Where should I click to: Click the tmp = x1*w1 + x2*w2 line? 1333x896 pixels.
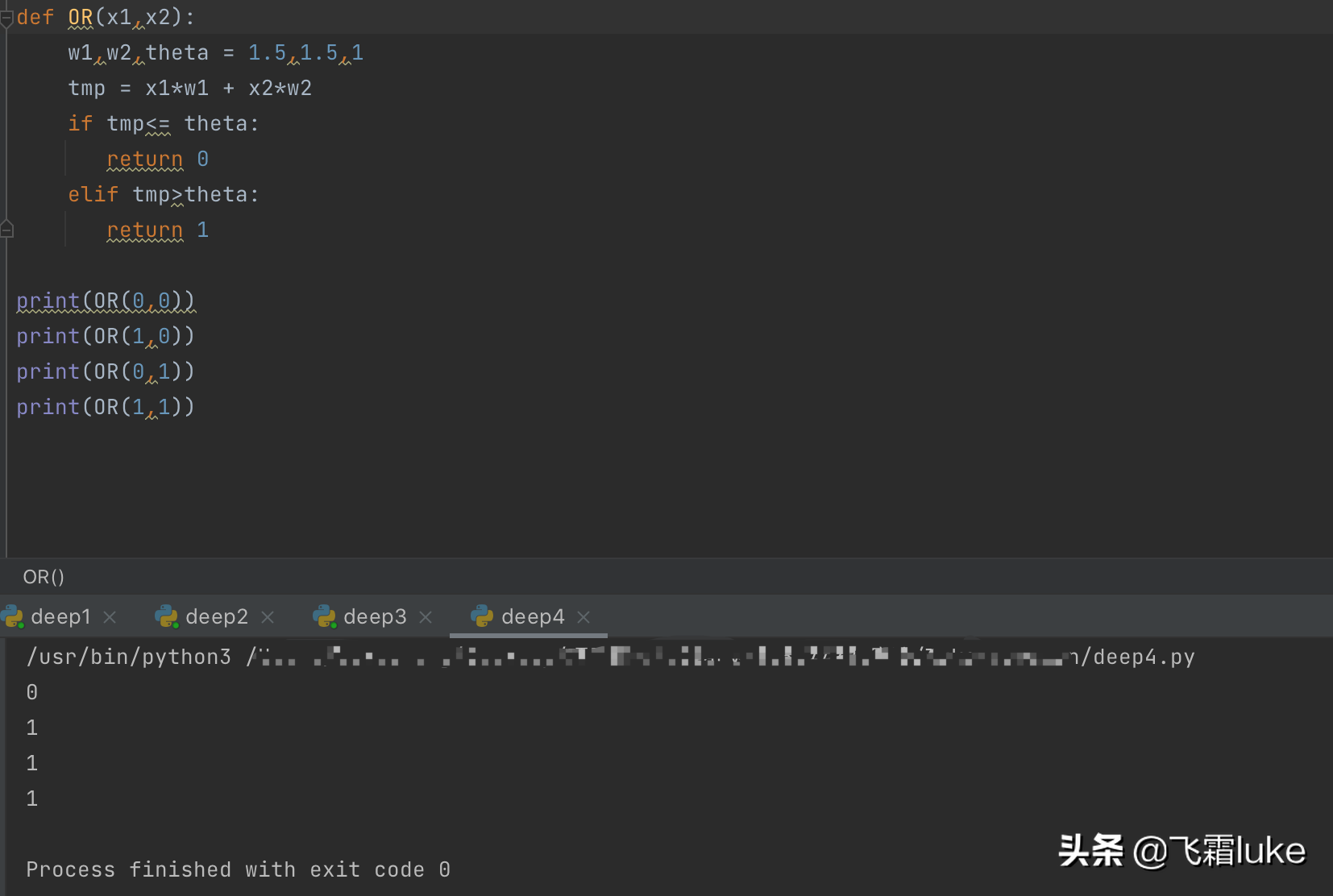pyautogui.click(x=190, y=89)
